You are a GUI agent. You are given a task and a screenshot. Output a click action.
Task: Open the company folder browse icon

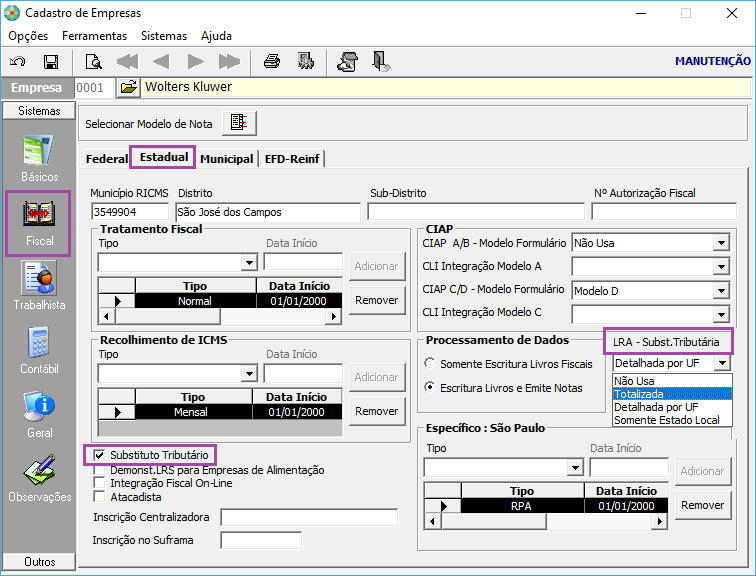click(128, 87)
